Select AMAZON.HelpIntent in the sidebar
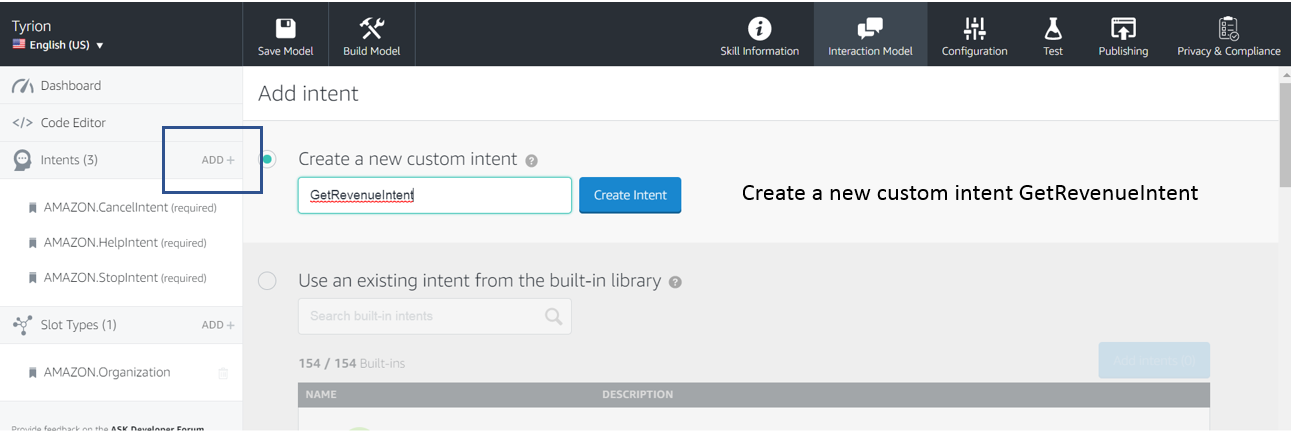Screen dimensions: 1291x433 pos(125,243)
